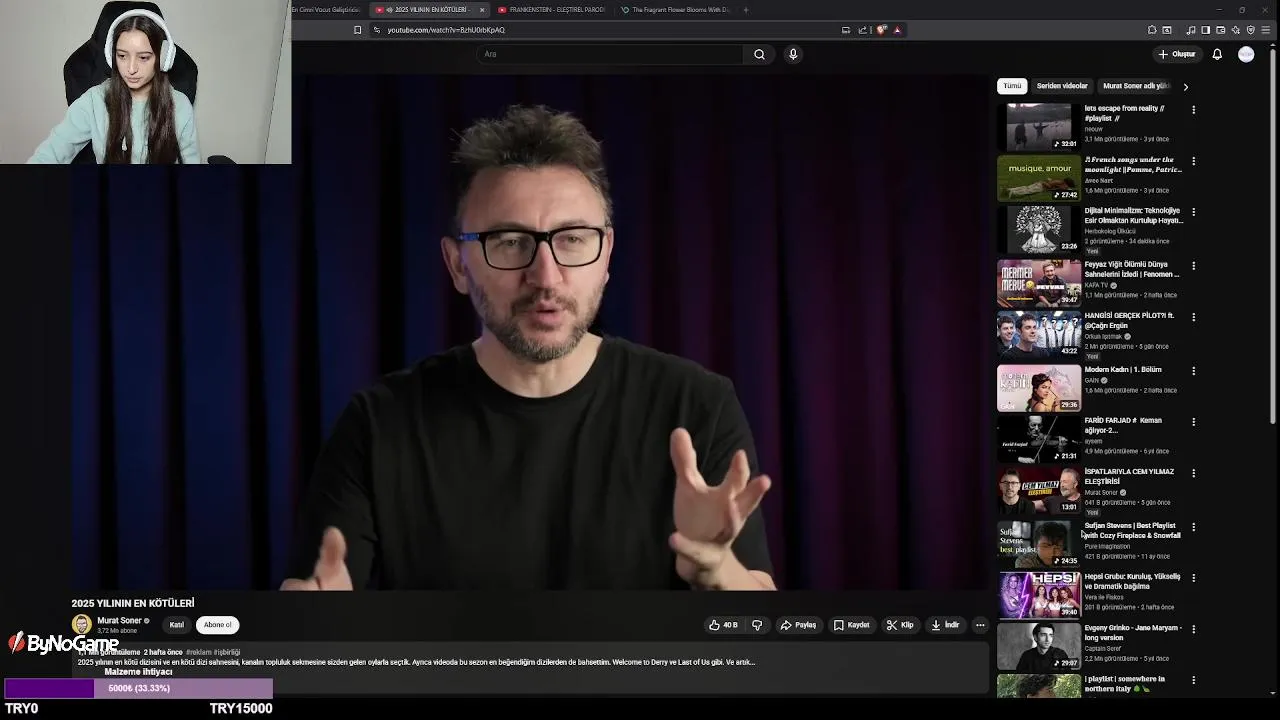Bookmark page icon in address bar
1280x720 pixels.
[x=357, y=30]
